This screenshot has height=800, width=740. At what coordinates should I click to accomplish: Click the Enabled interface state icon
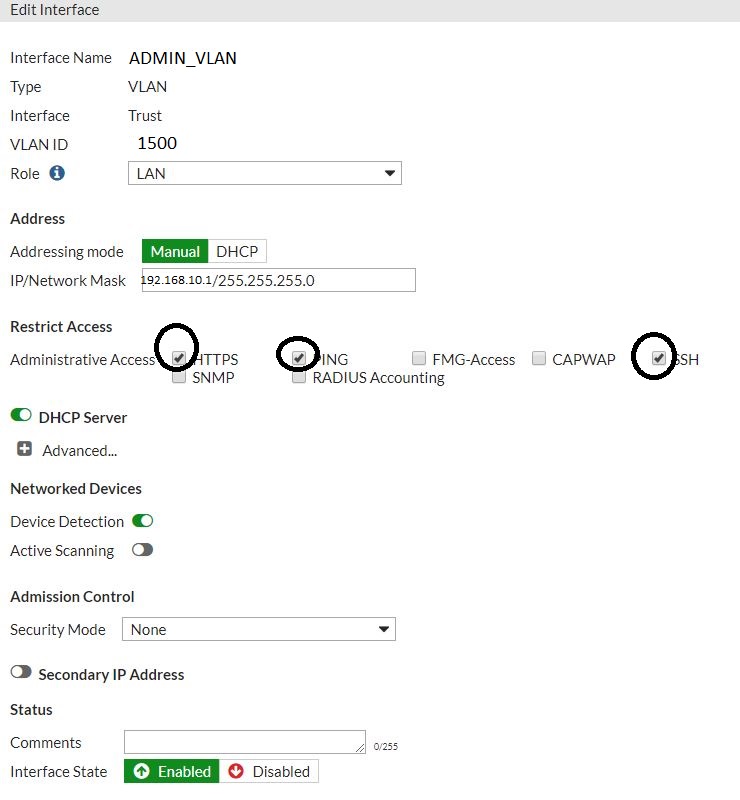click(139, 771)
